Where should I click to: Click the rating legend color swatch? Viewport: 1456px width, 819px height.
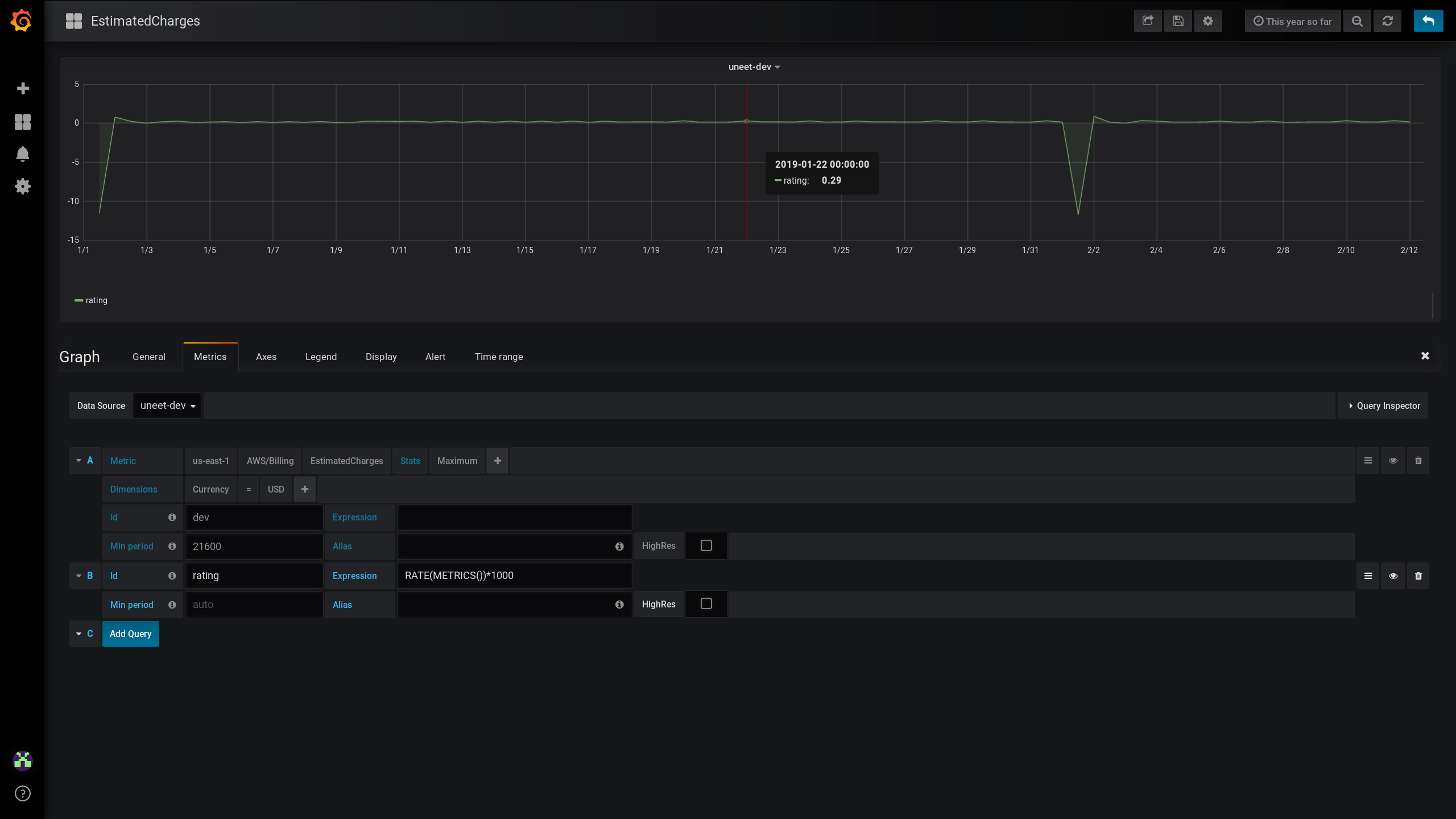coord(78,300)
